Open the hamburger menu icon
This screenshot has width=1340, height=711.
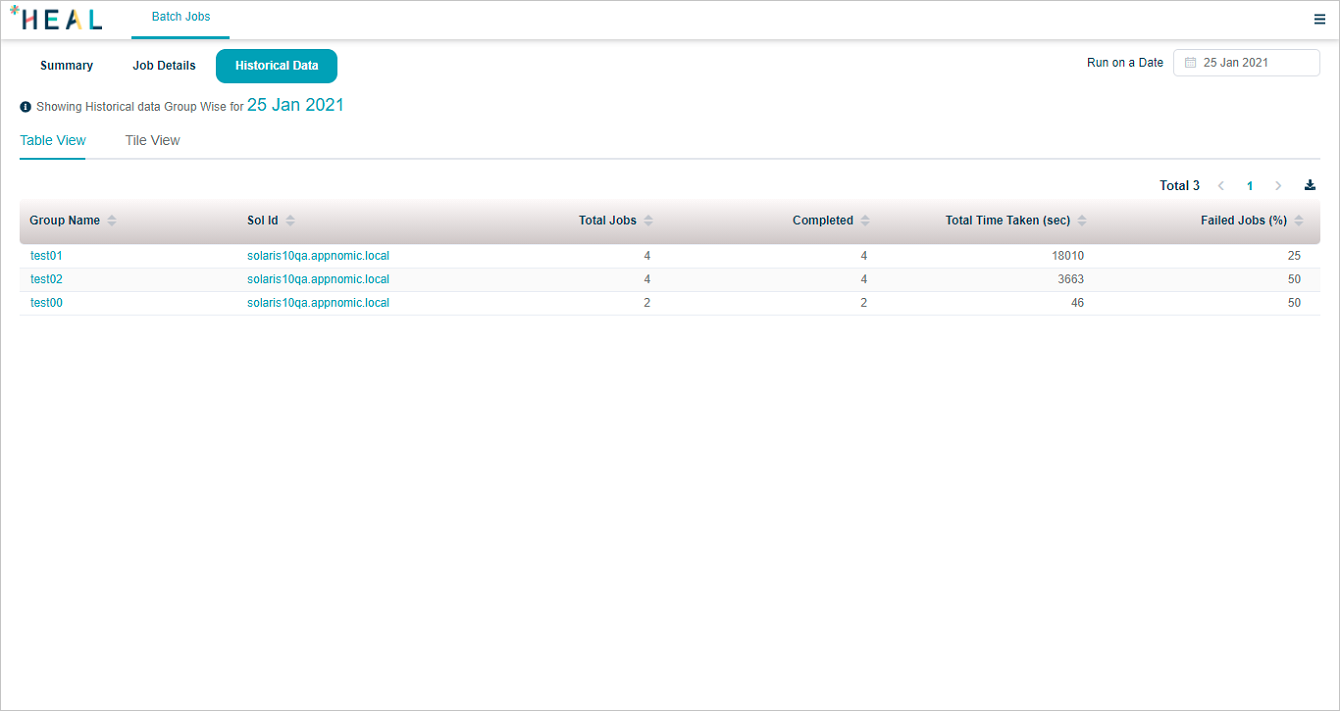(1319, 19)
